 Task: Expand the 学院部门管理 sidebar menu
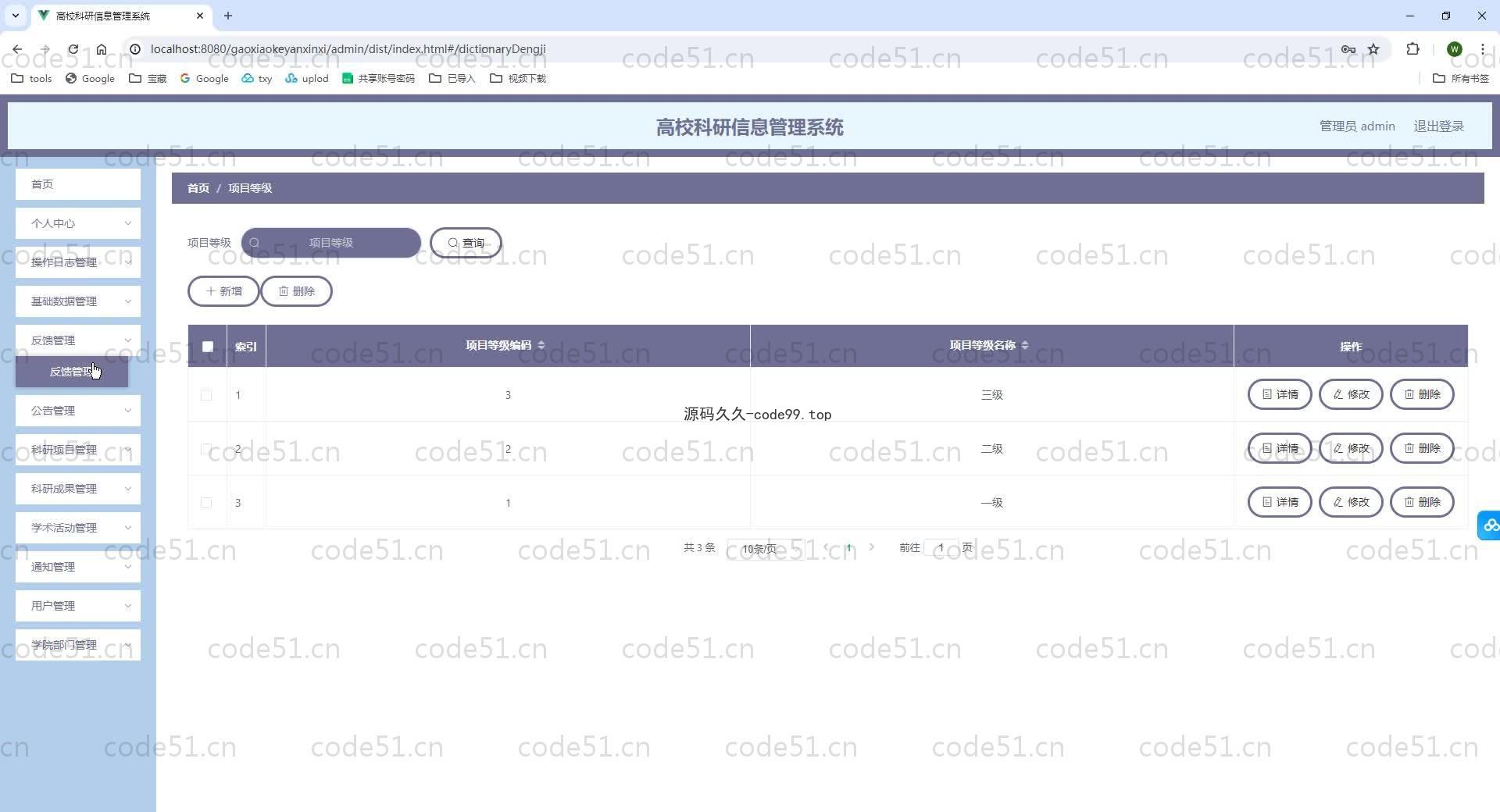click(78, 645)
